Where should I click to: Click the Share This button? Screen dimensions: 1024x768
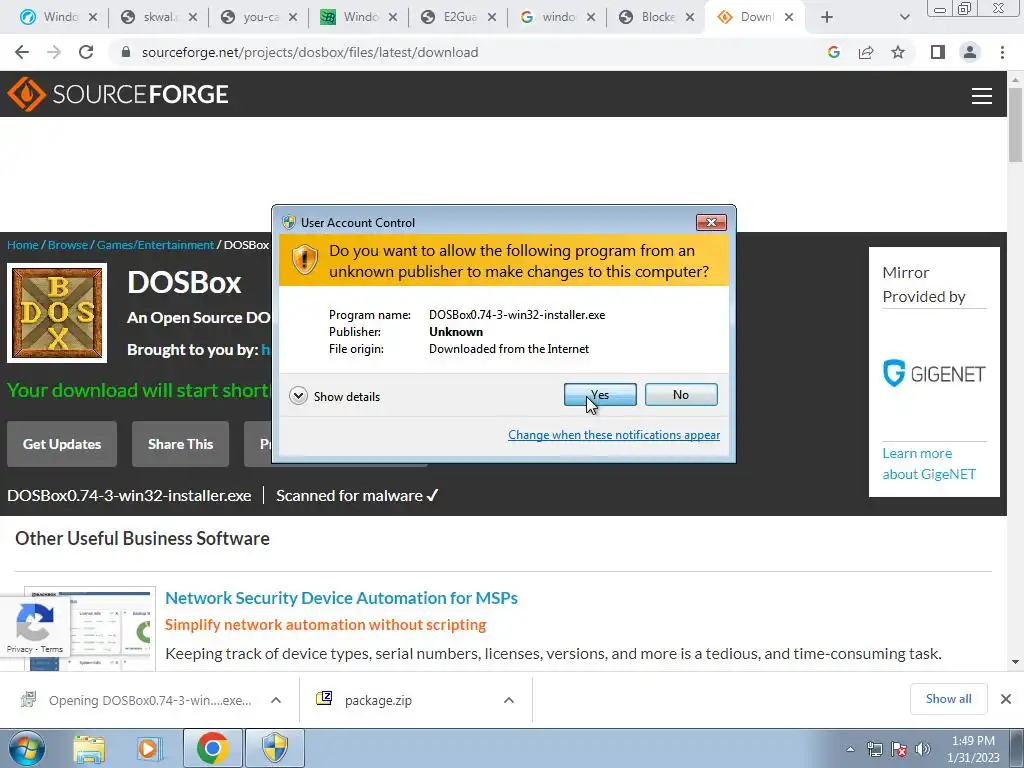(180, 444)
